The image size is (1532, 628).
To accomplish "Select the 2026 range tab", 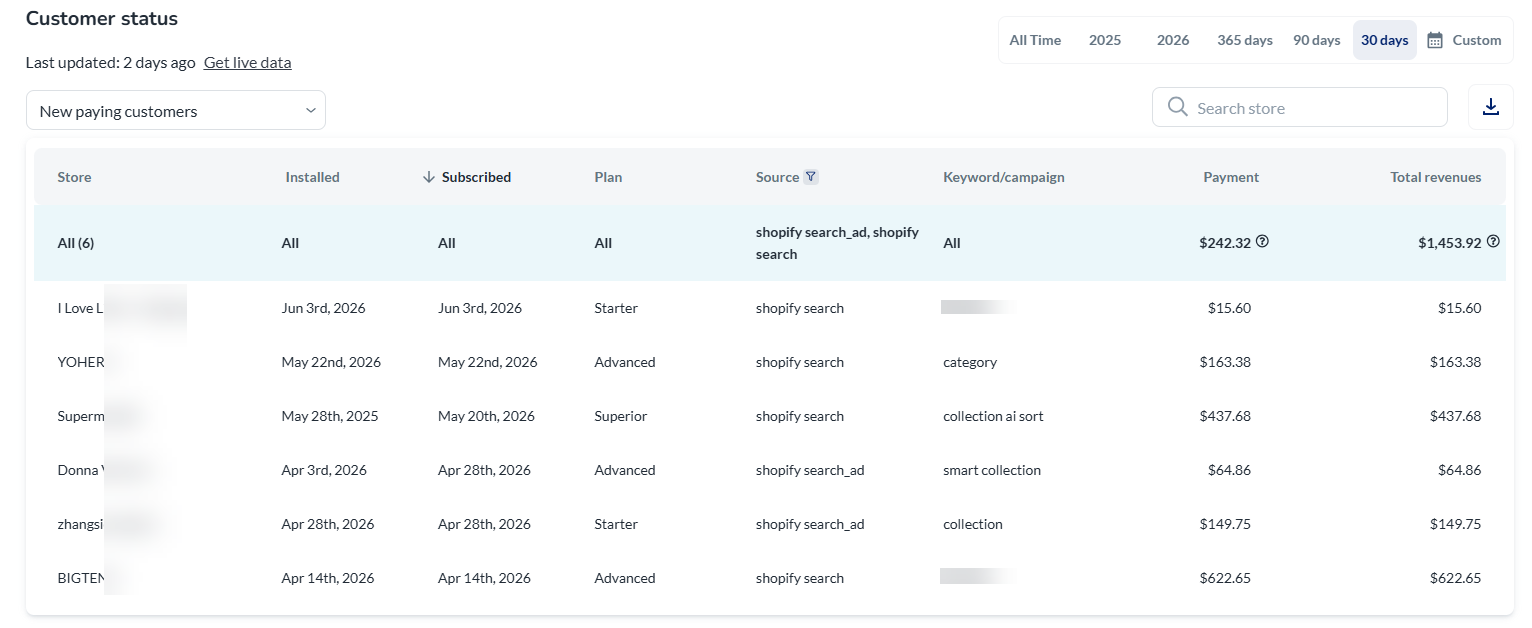I will [1173, 40].
